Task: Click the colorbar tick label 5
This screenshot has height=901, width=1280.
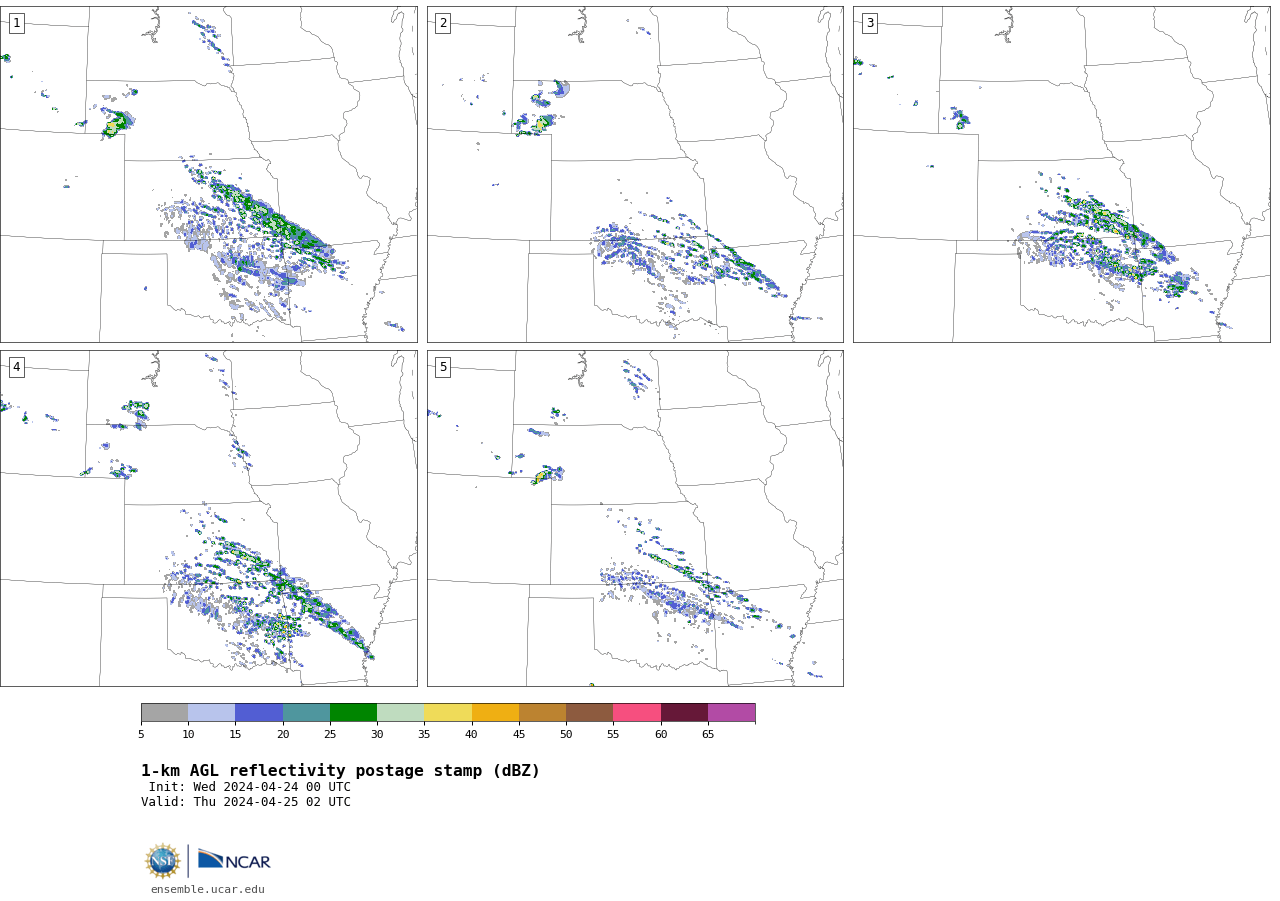Action: pyautogui.click(x=141, y=735)
